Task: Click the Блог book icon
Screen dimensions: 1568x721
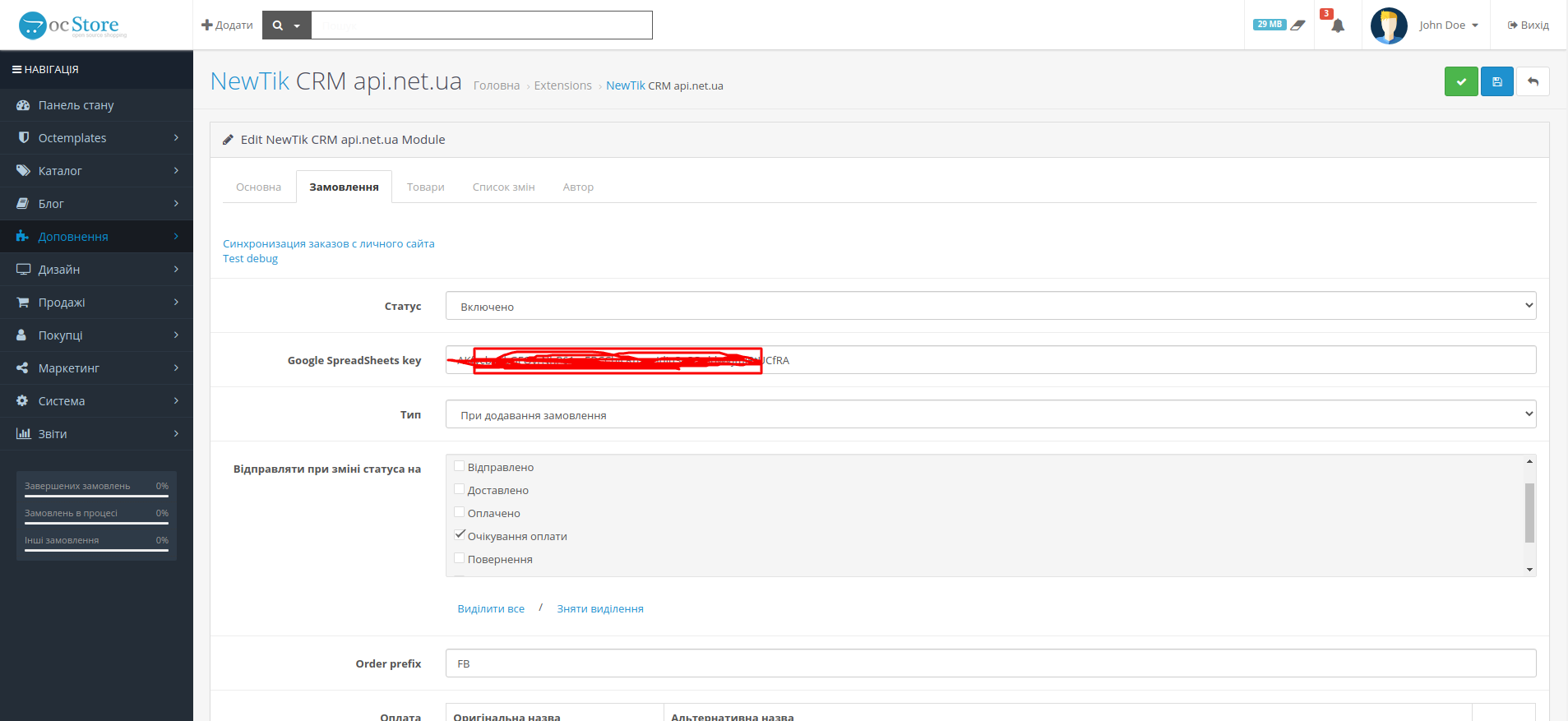Action: click(x=23, y=203)
